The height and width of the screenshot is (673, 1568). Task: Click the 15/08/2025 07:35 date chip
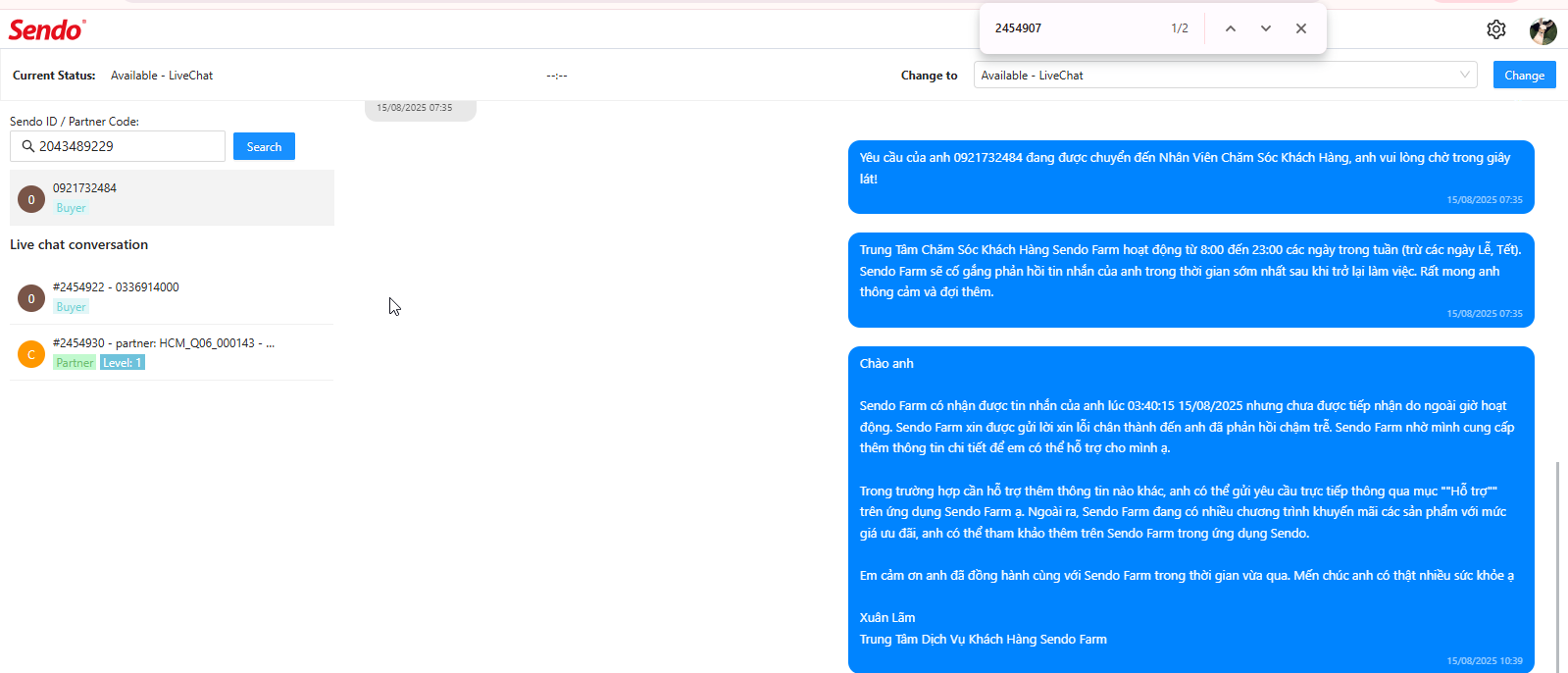click(420, 108)
